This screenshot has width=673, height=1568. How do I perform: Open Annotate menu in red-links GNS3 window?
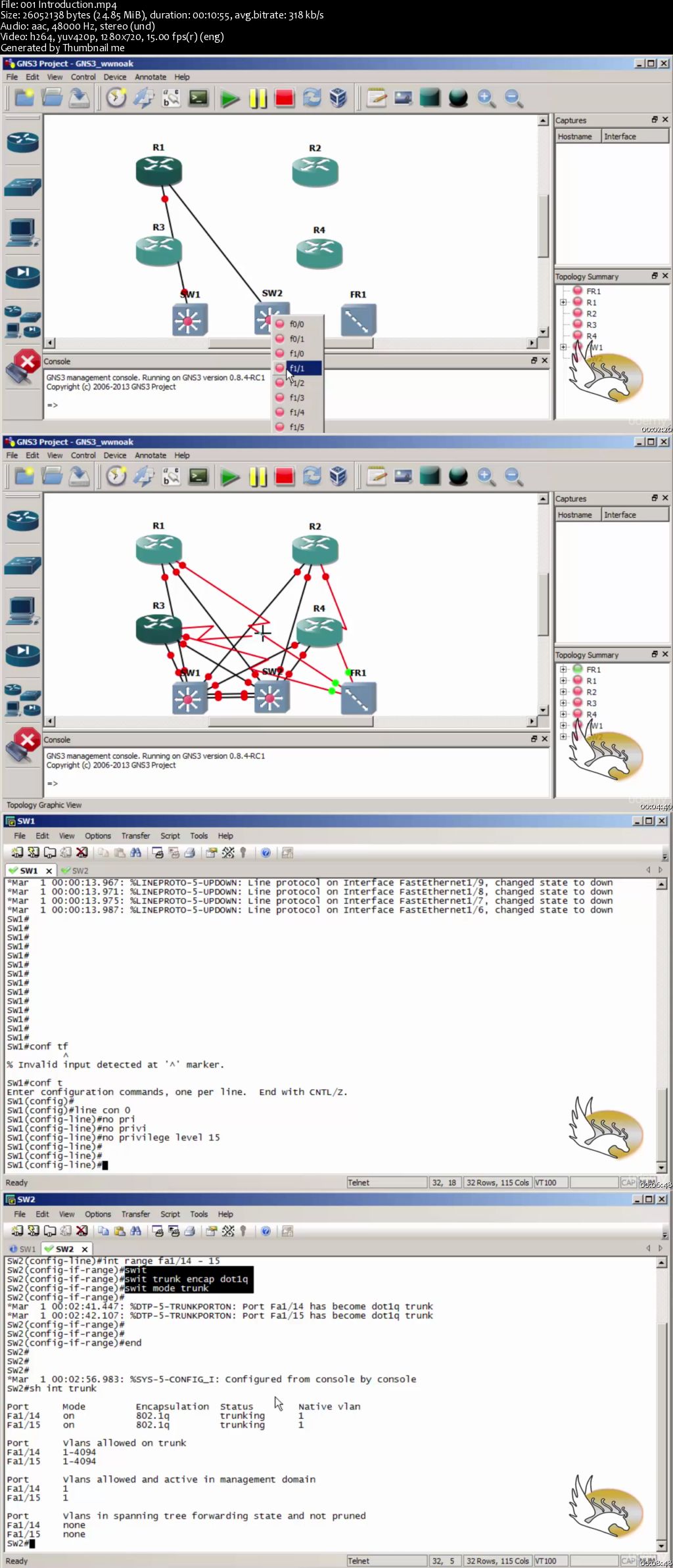[151, 455]
